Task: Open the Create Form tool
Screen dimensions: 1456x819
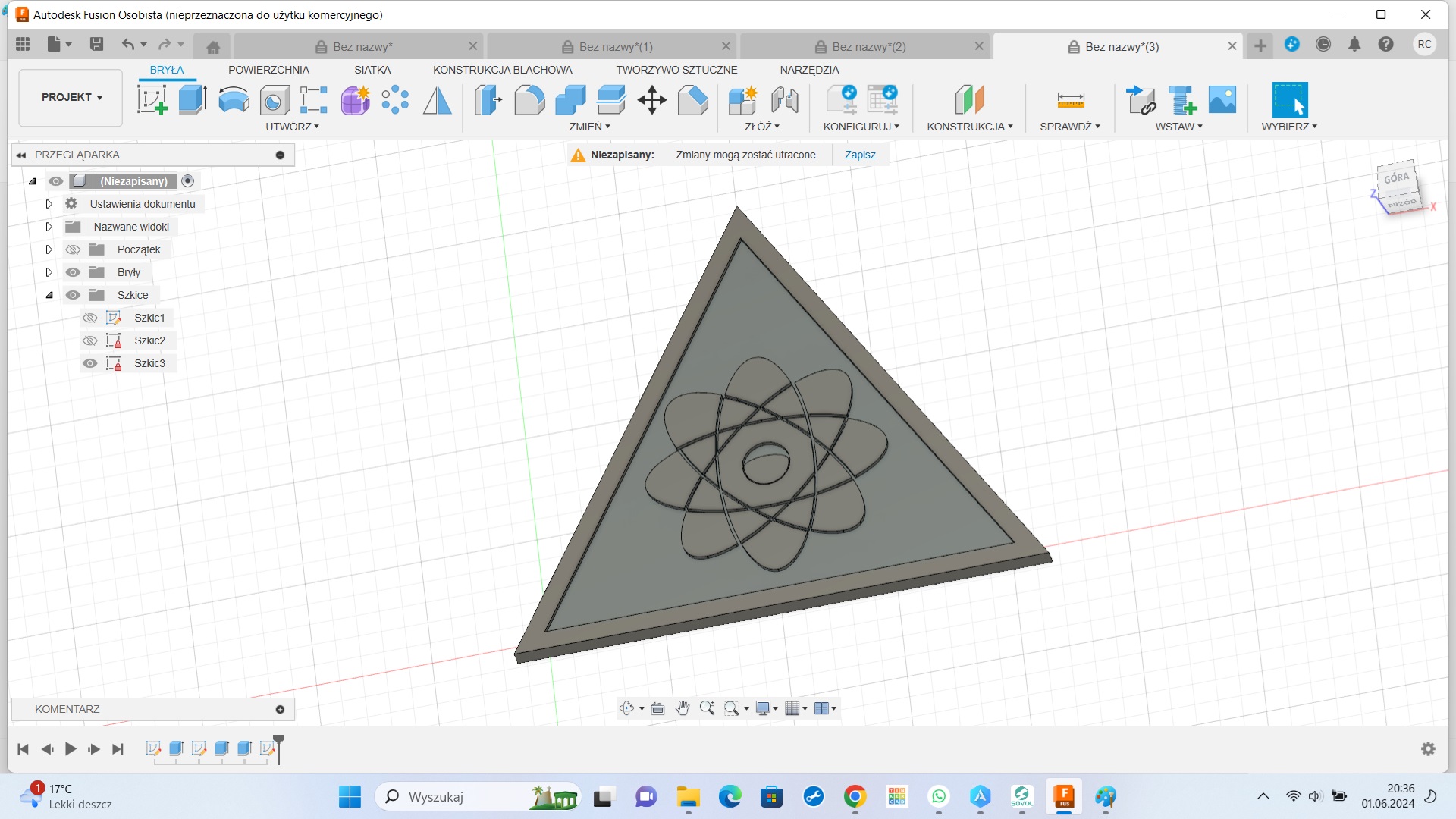Action: tap(355, 99)
